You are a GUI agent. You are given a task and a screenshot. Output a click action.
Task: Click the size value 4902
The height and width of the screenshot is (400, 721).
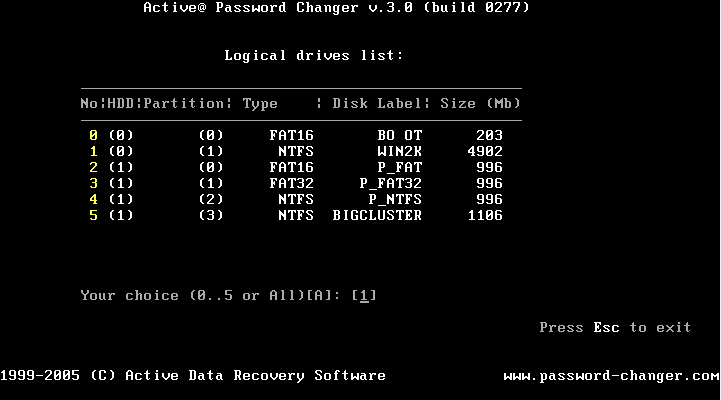(x=485, y=151)
